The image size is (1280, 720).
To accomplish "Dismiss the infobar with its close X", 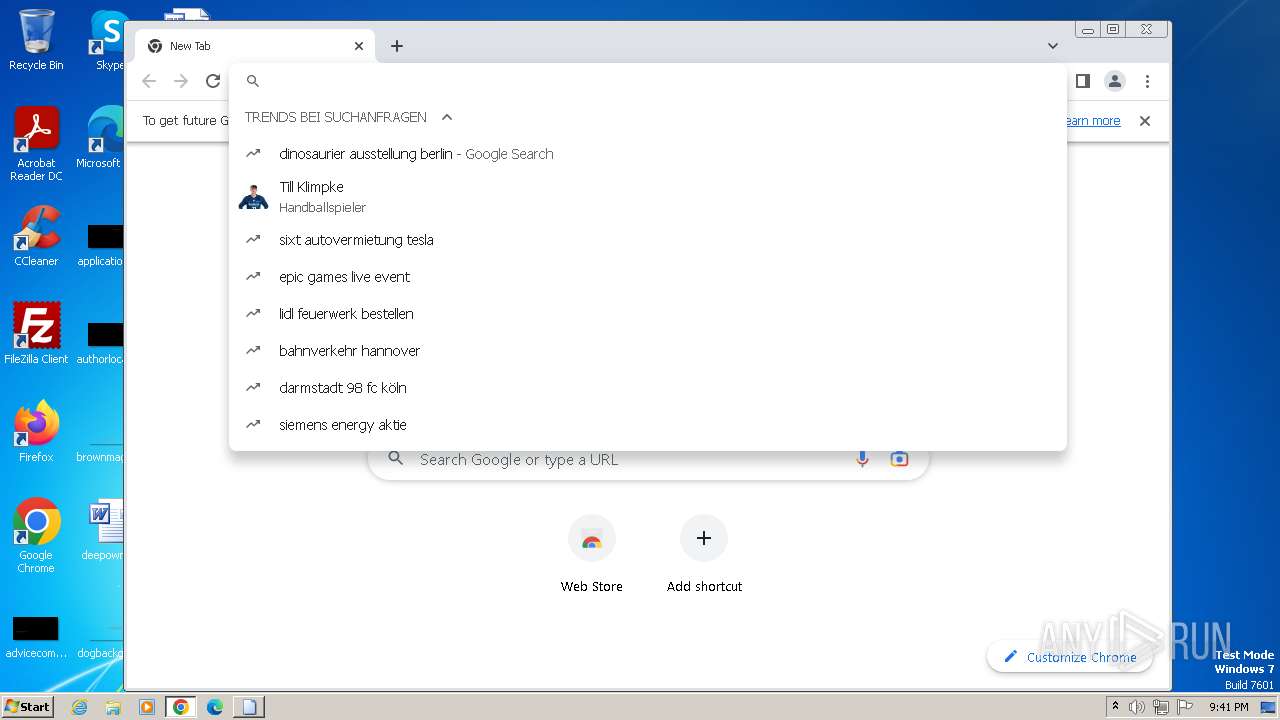I will [1145, 121].
